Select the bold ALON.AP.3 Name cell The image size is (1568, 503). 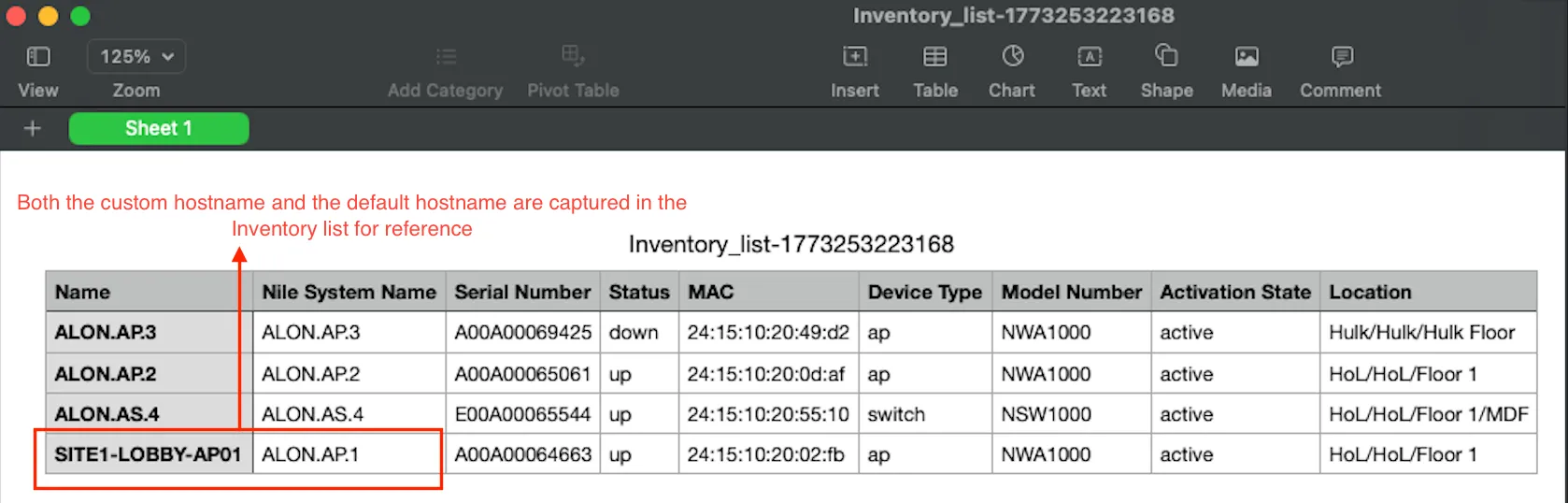pos(150,332)
